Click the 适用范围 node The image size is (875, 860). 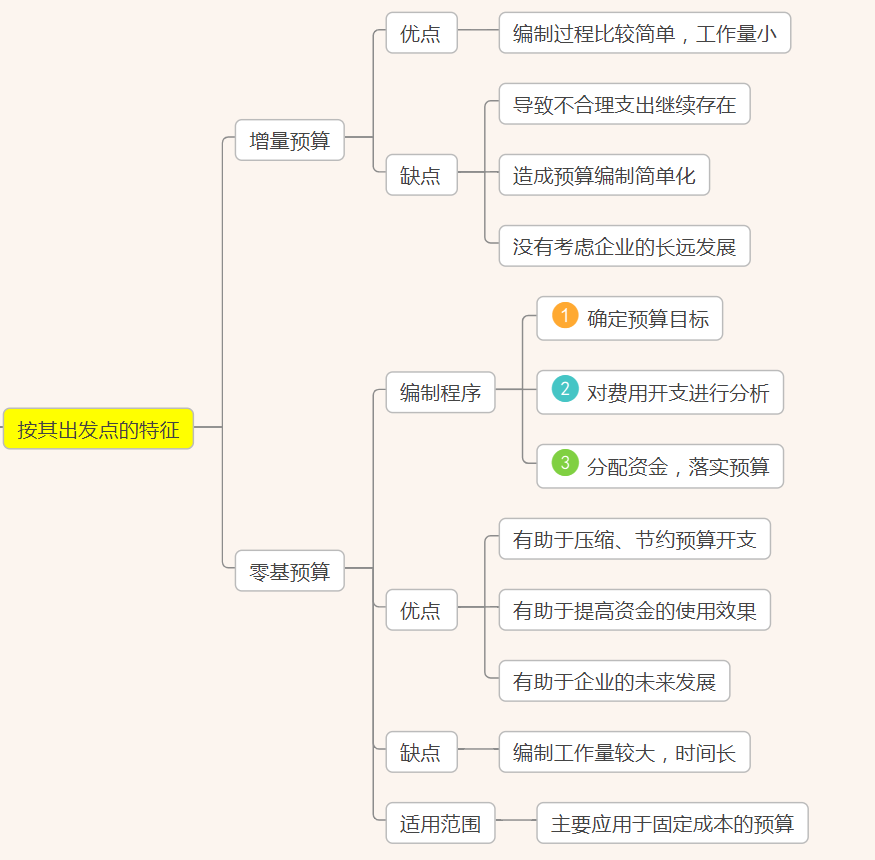(440, 823)
